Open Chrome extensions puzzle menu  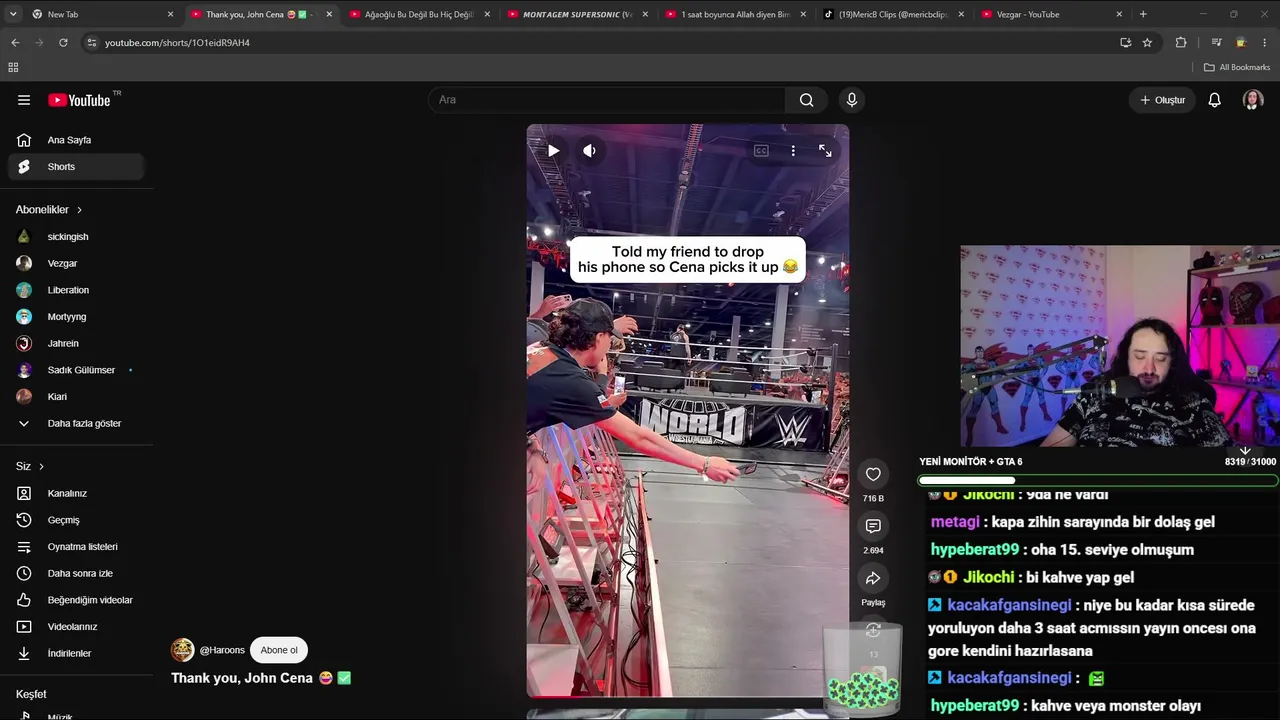click(x=1181, y=43)
